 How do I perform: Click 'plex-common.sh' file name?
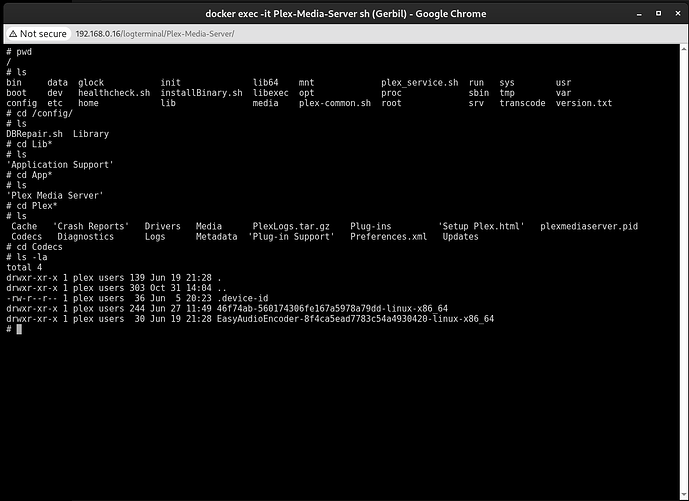tap(335, 103)
